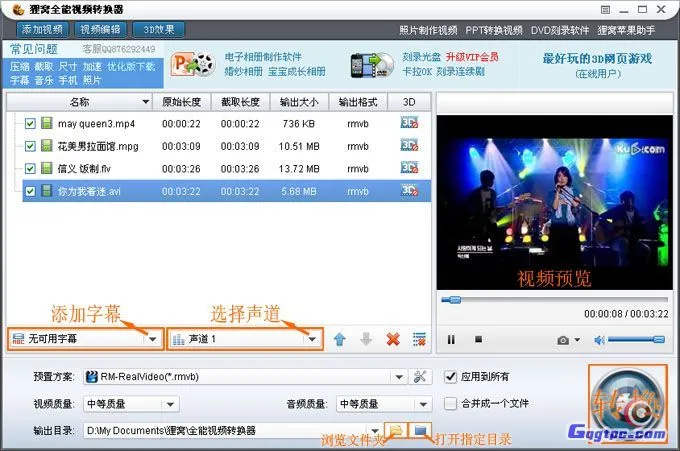Open the DVD刻录软件 link
This screenshot has width=680, height=451.
(560, 30)
